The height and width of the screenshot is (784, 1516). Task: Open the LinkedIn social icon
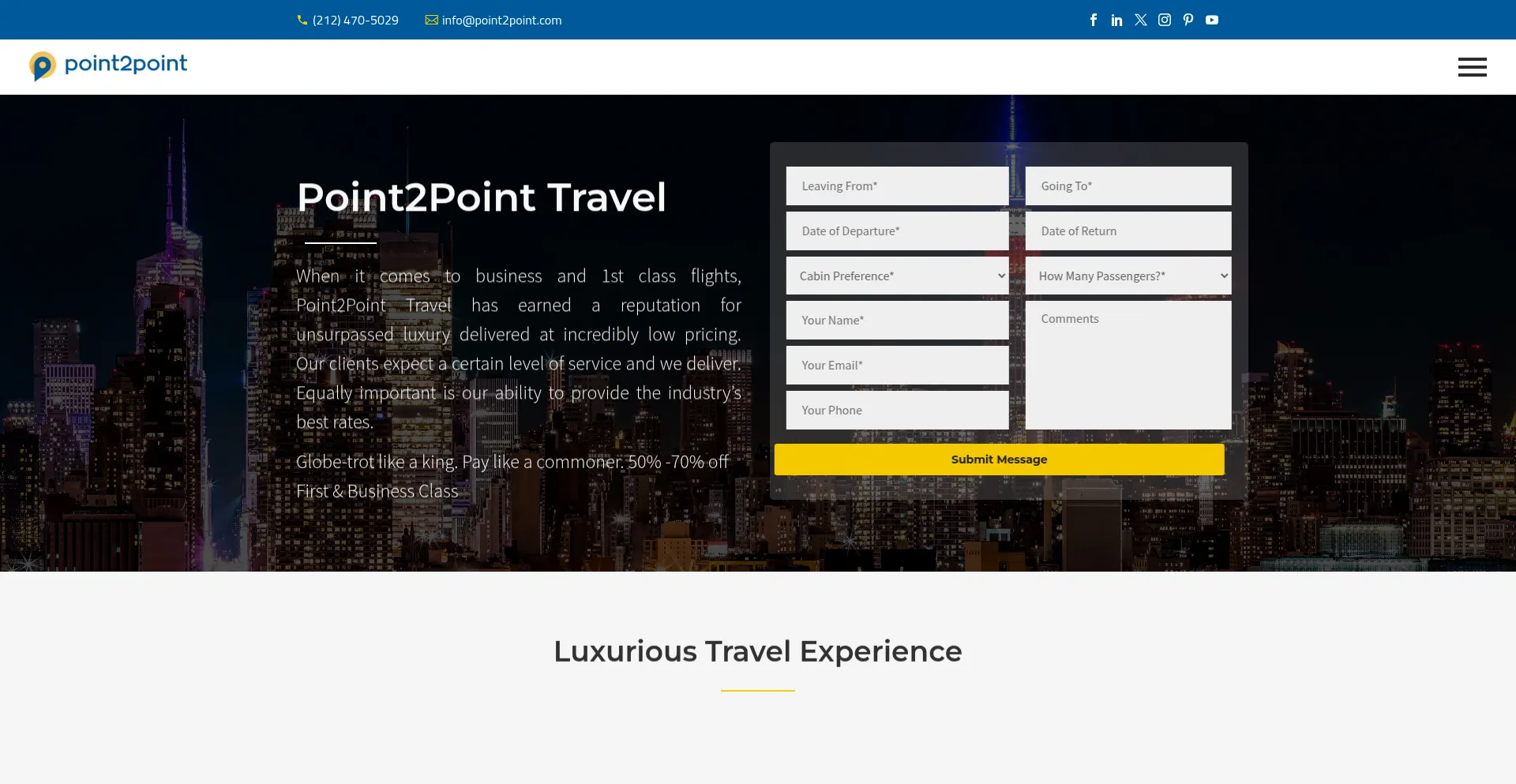(x=1116, y=20)
